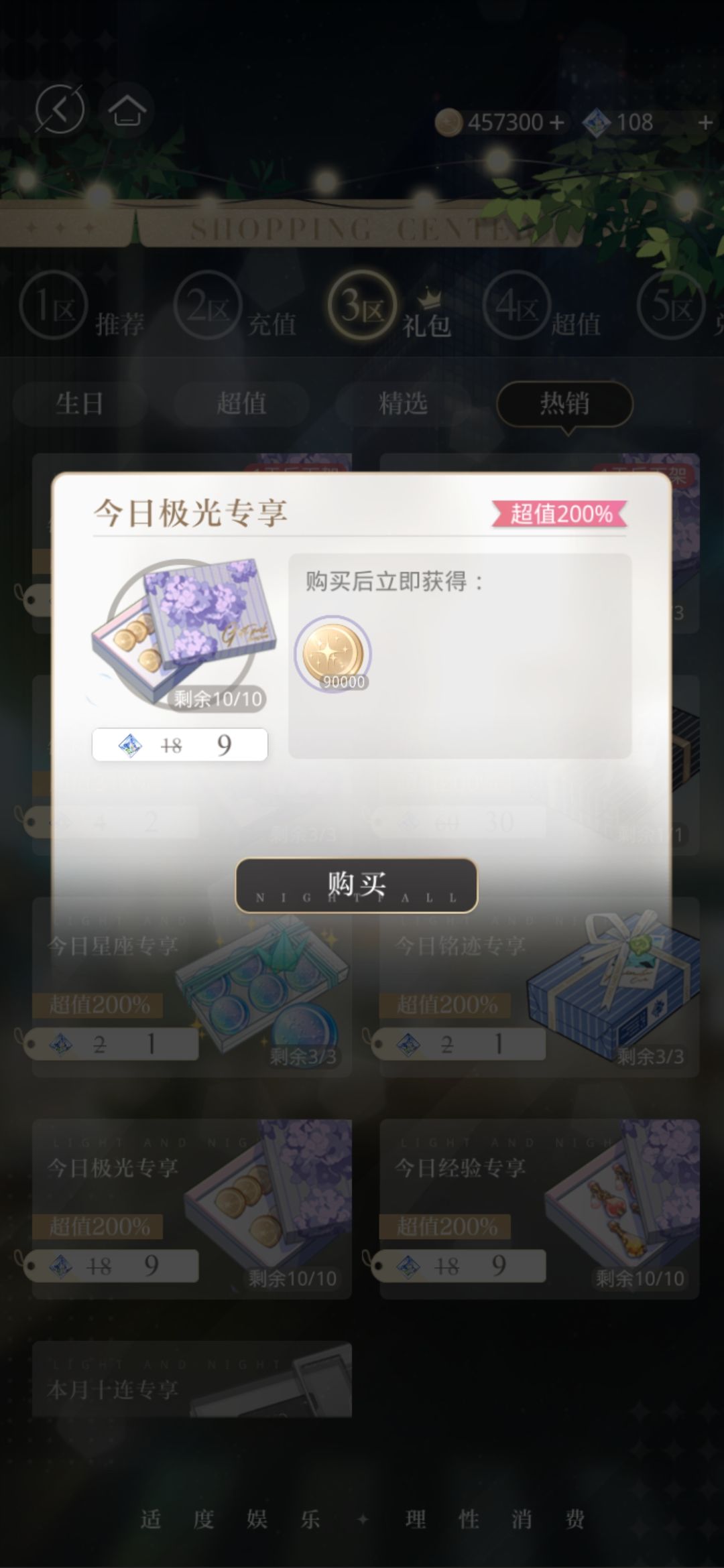Tap the back arrow icon
724x1568 pixels.
59,109
